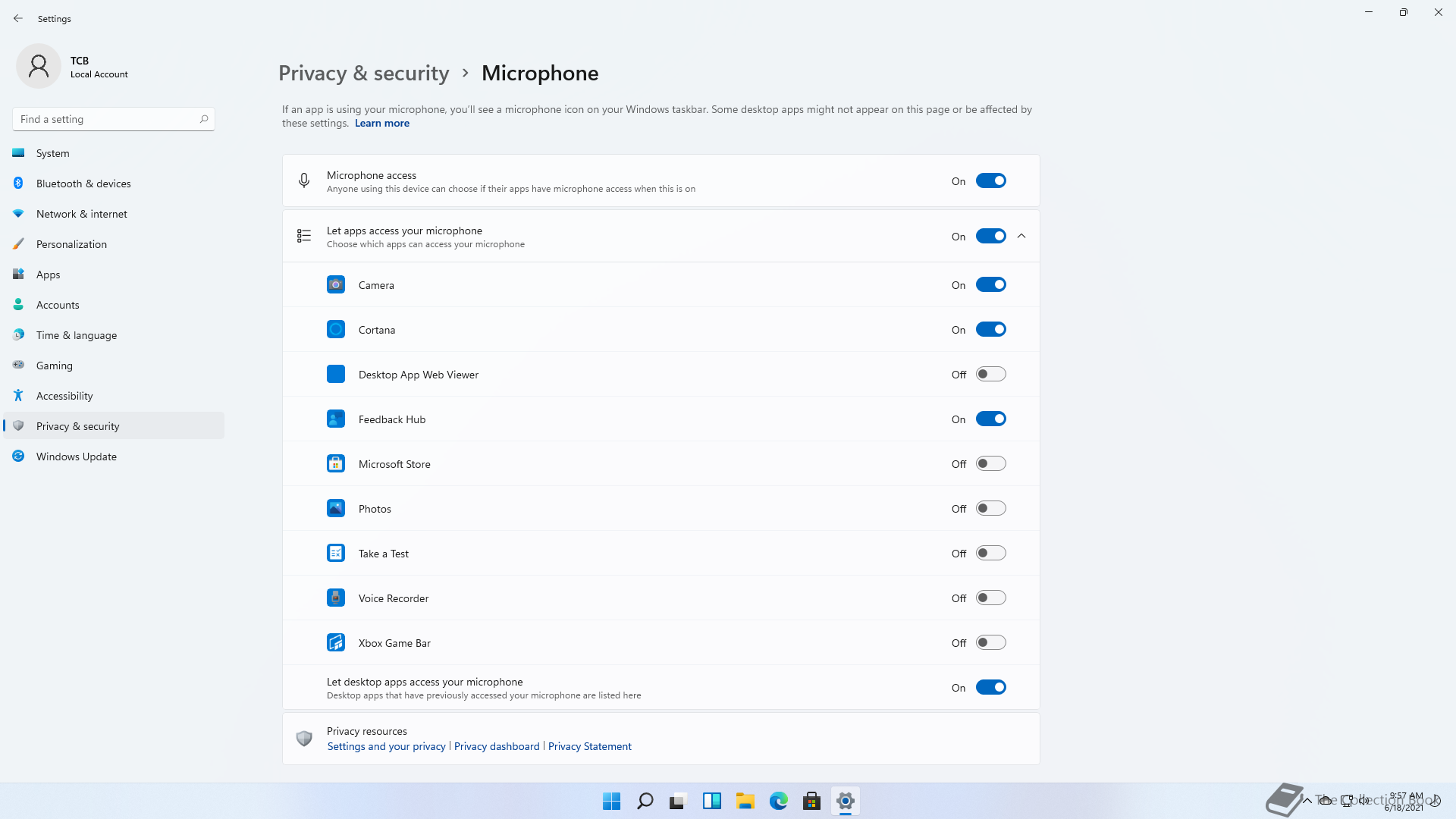1456x819 pixels.
Task: Click the Feedback Hub app icon
Action: (336, 419)
